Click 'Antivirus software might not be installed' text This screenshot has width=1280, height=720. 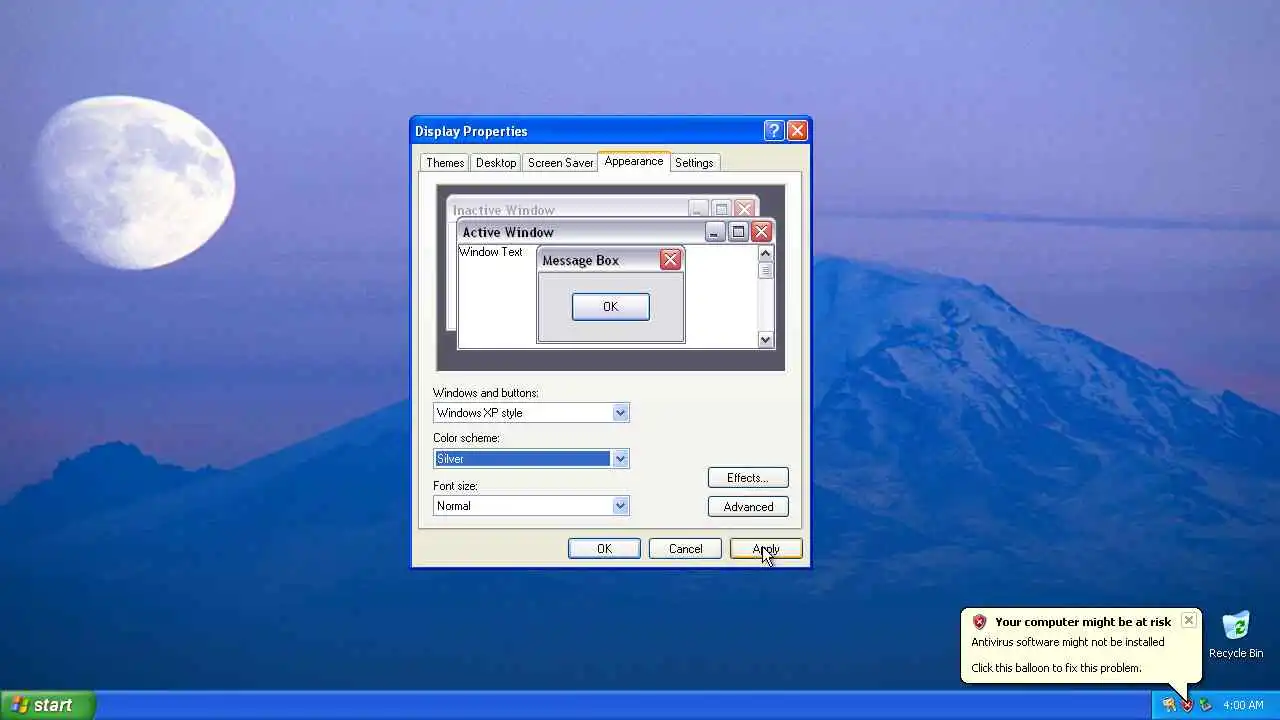click(1068, 642)
